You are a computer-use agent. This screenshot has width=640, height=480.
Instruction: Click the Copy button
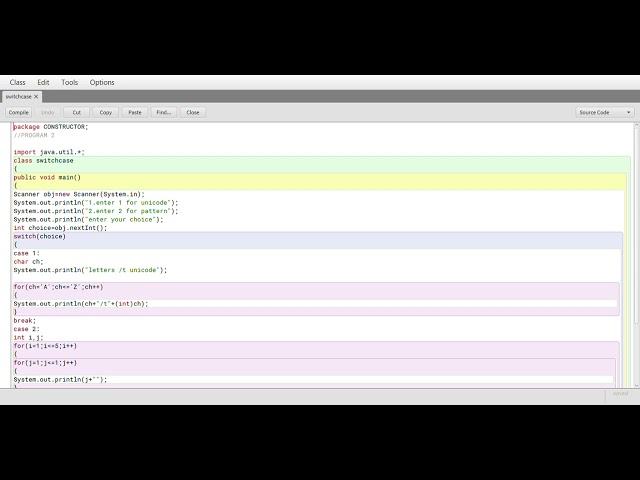pyautogui.click(x=106, y=112)
